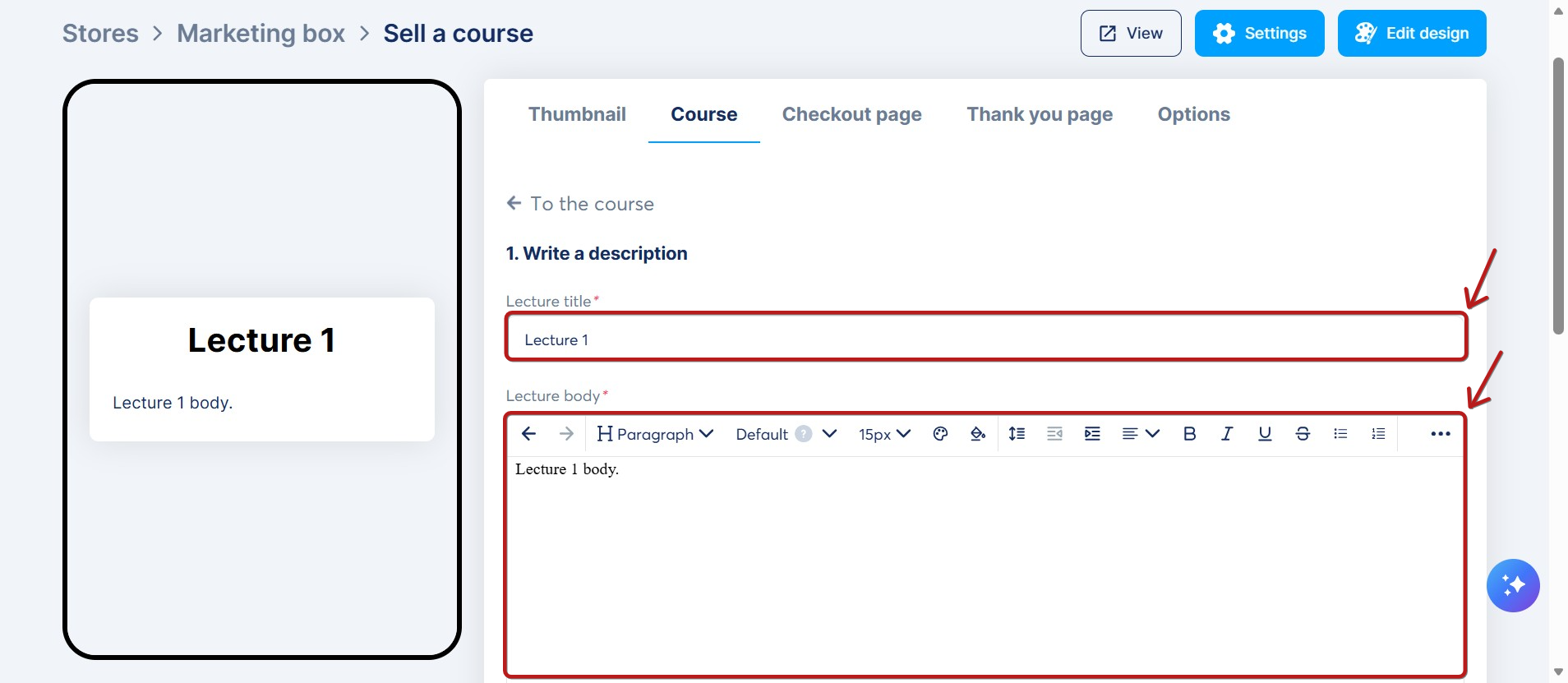
Task: Navigate to Marketing box breadcrumb
Action: pos(261,33)
